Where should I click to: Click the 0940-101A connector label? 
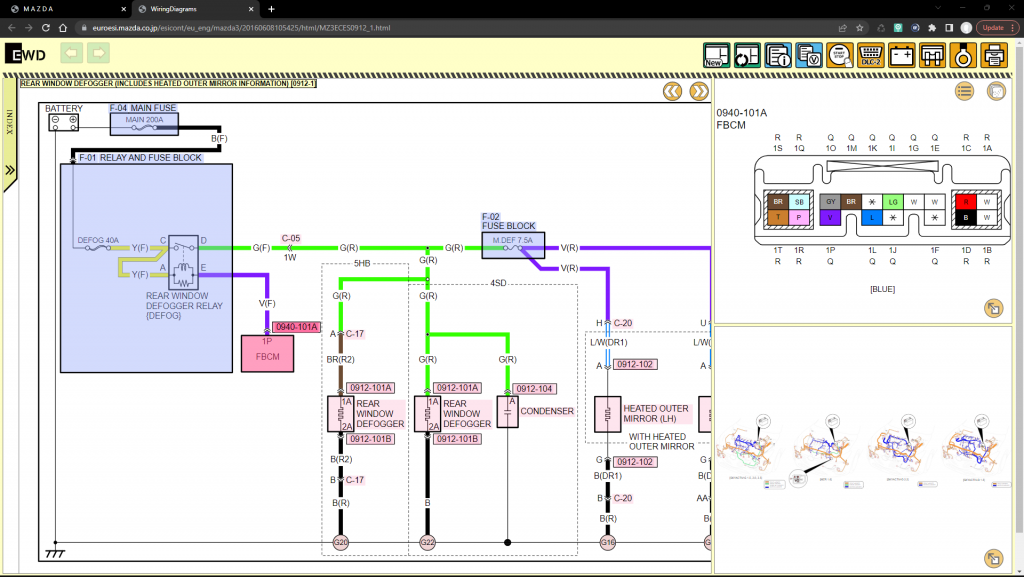tap(296, 327)
